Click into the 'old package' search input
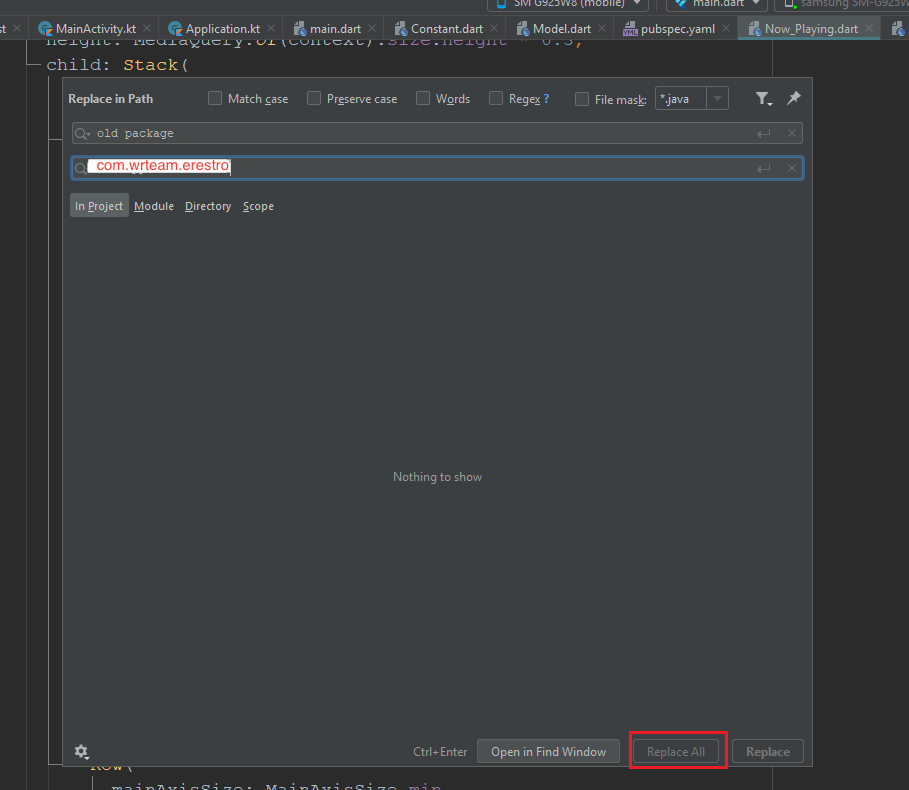This screenshot has width=909, height=790. (x=420, y=133)
